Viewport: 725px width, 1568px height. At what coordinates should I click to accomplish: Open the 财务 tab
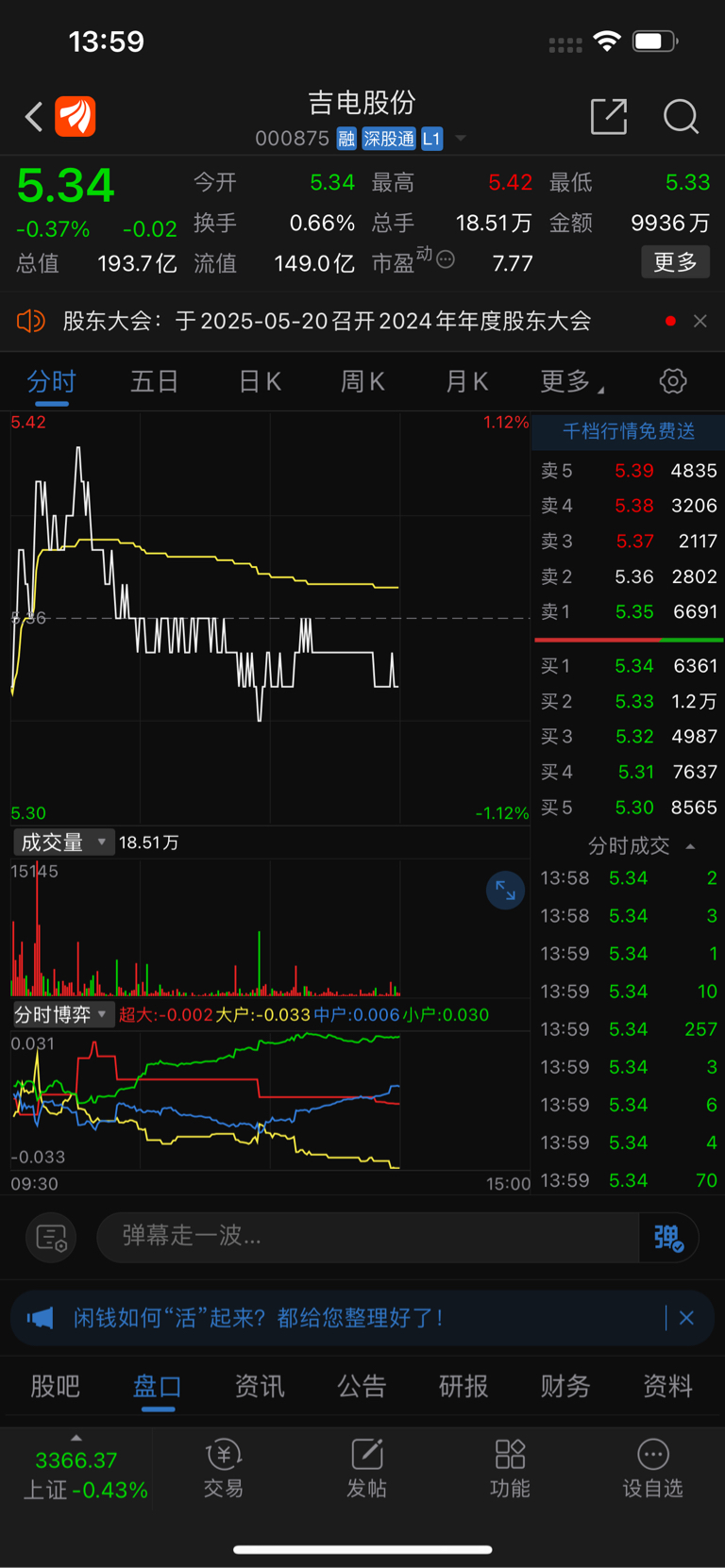[565, 1386]
